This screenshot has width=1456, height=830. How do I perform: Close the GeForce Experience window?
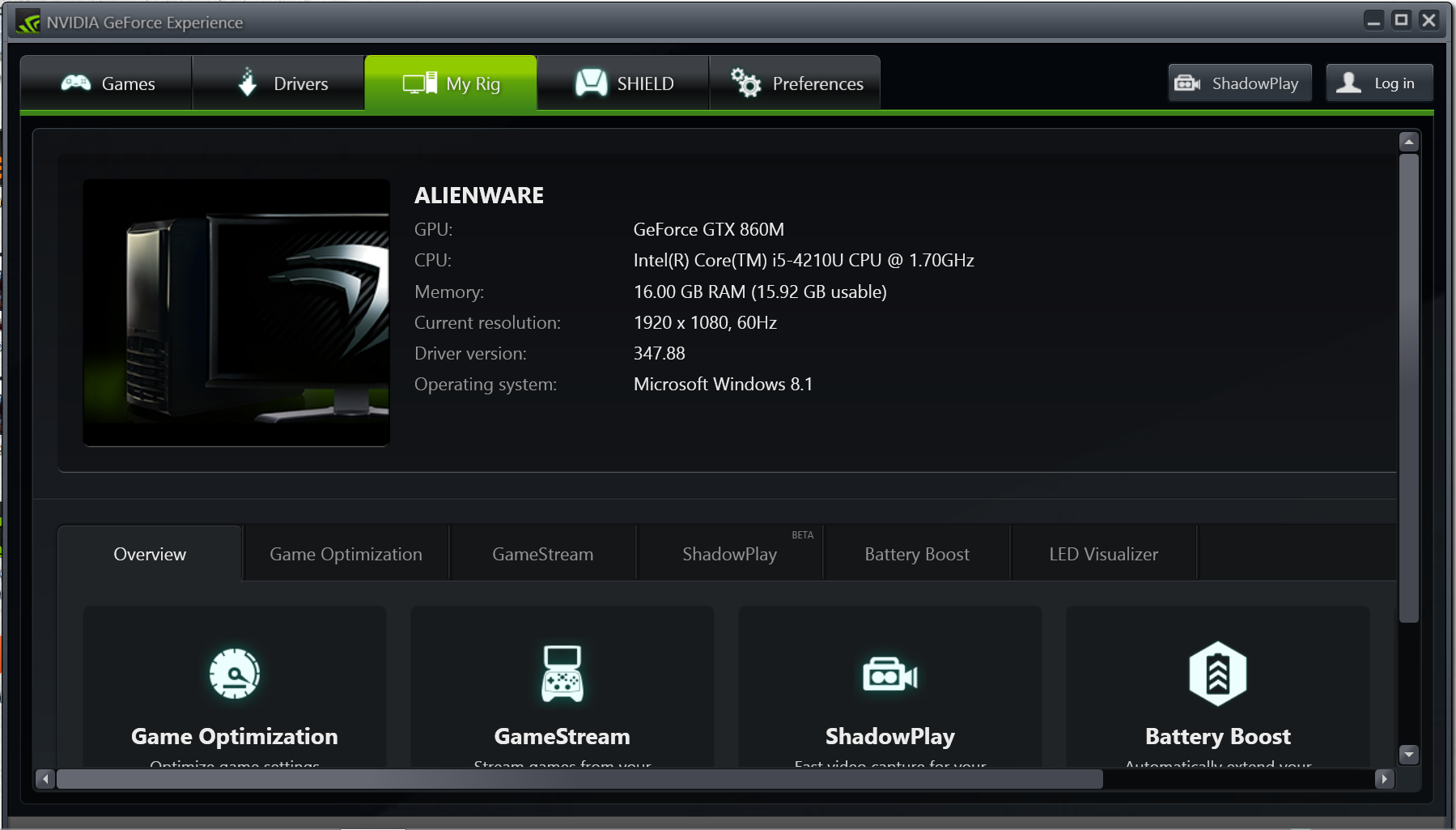1429,20
